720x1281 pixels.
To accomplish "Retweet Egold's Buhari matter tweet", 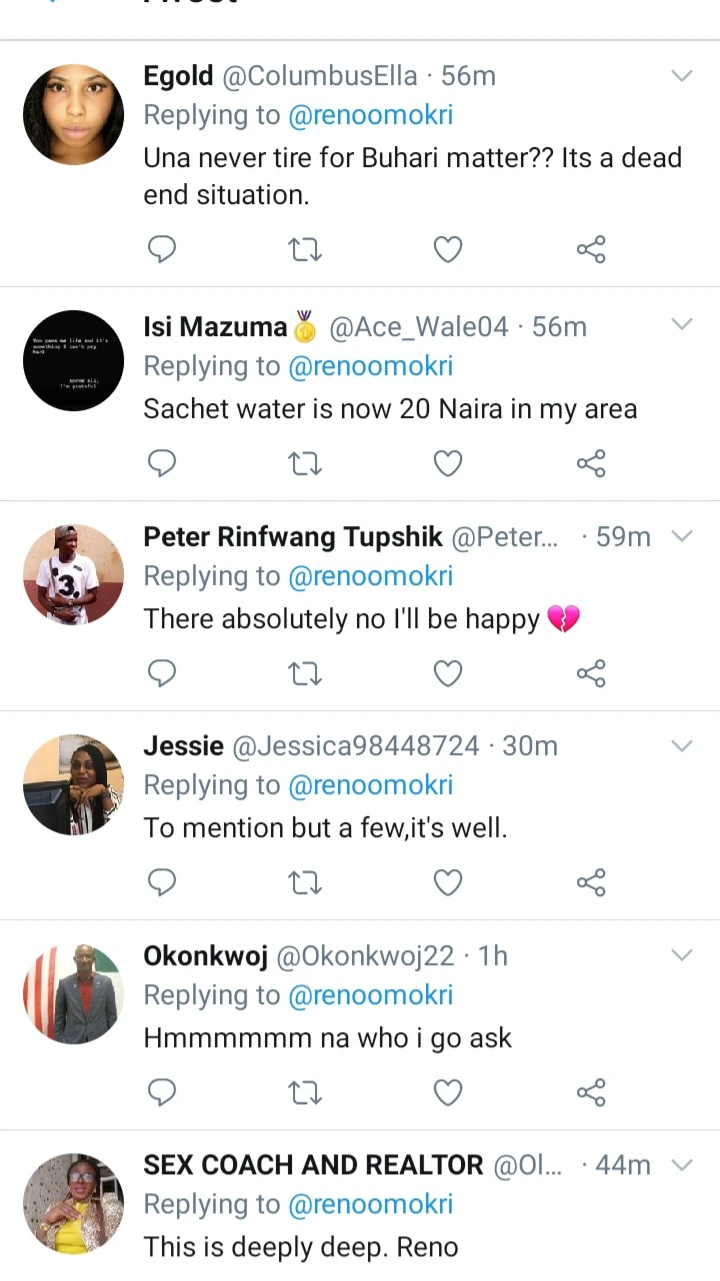I will 305,248.
